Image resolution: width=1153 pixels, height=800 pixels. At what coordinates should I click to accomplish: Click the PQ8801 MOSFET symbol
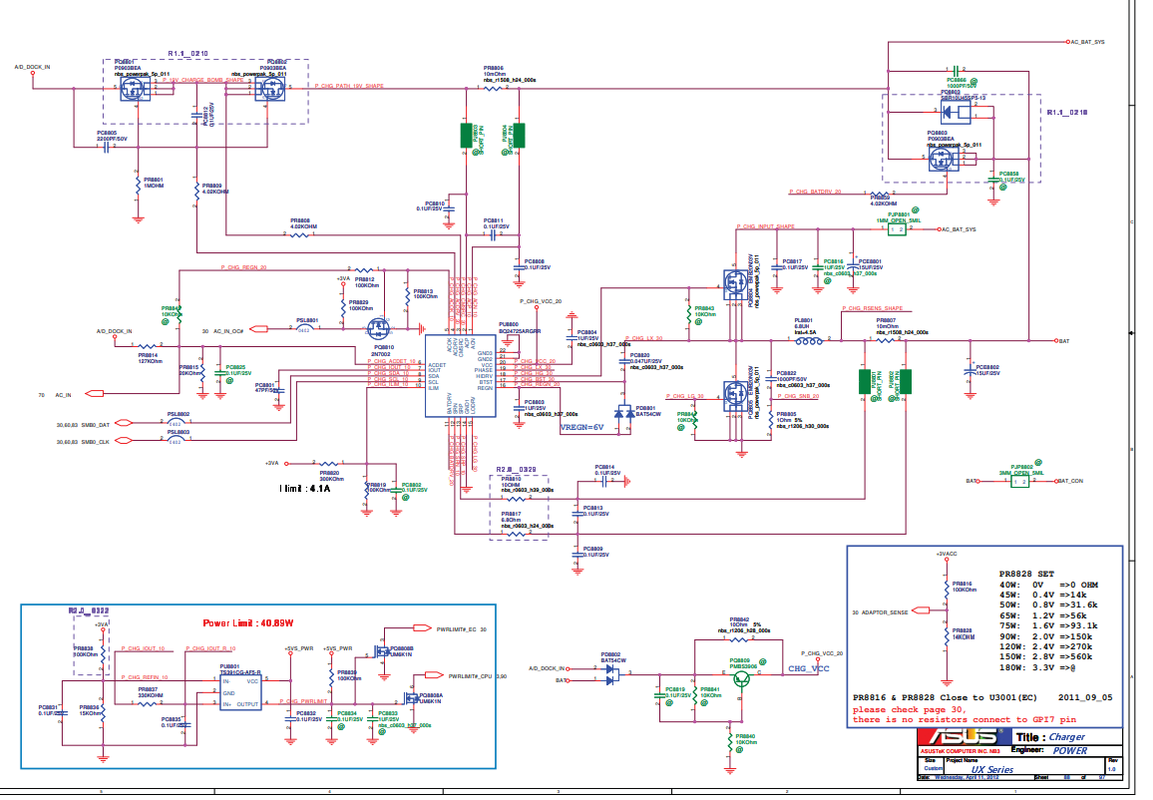(x=135, y=89)
